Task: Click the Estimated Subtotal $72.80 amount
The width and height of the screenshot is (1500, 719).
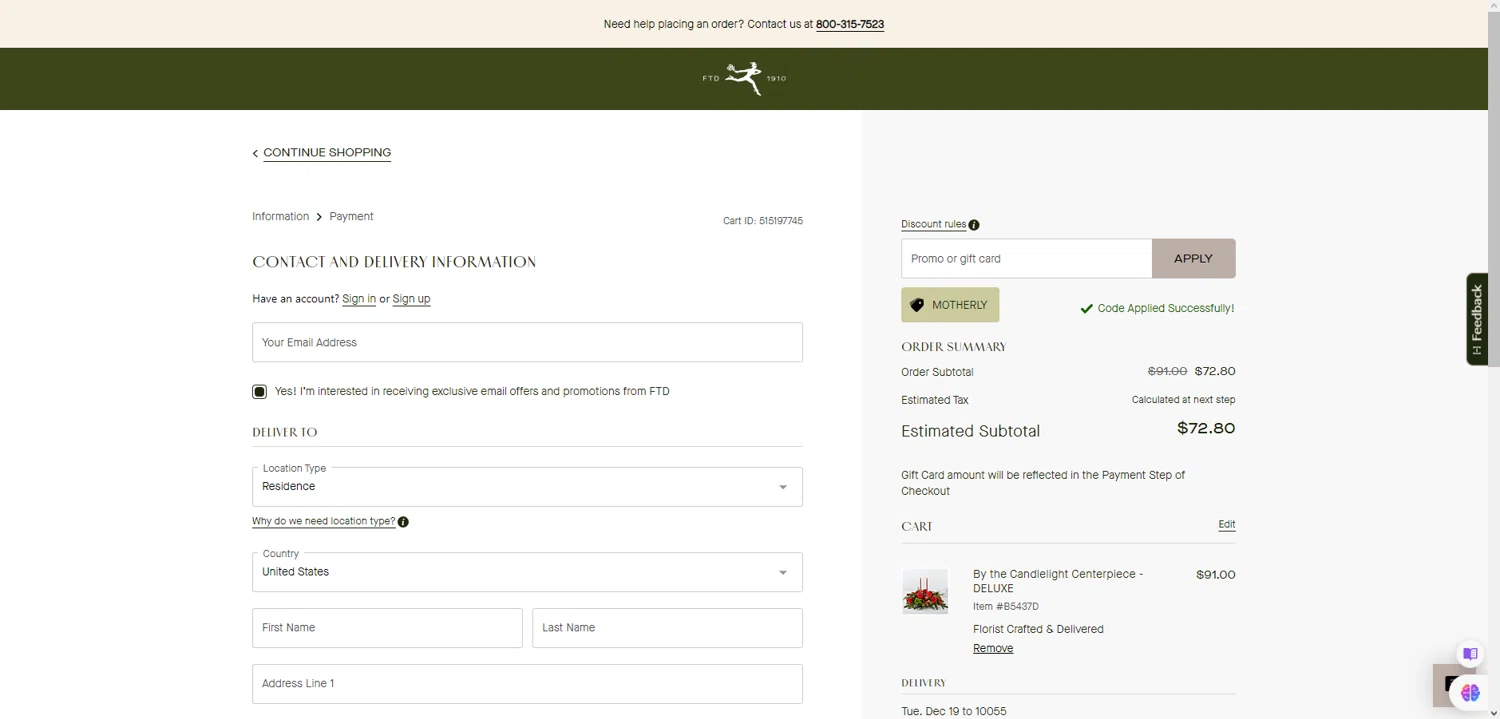Action: (1206, 428)
